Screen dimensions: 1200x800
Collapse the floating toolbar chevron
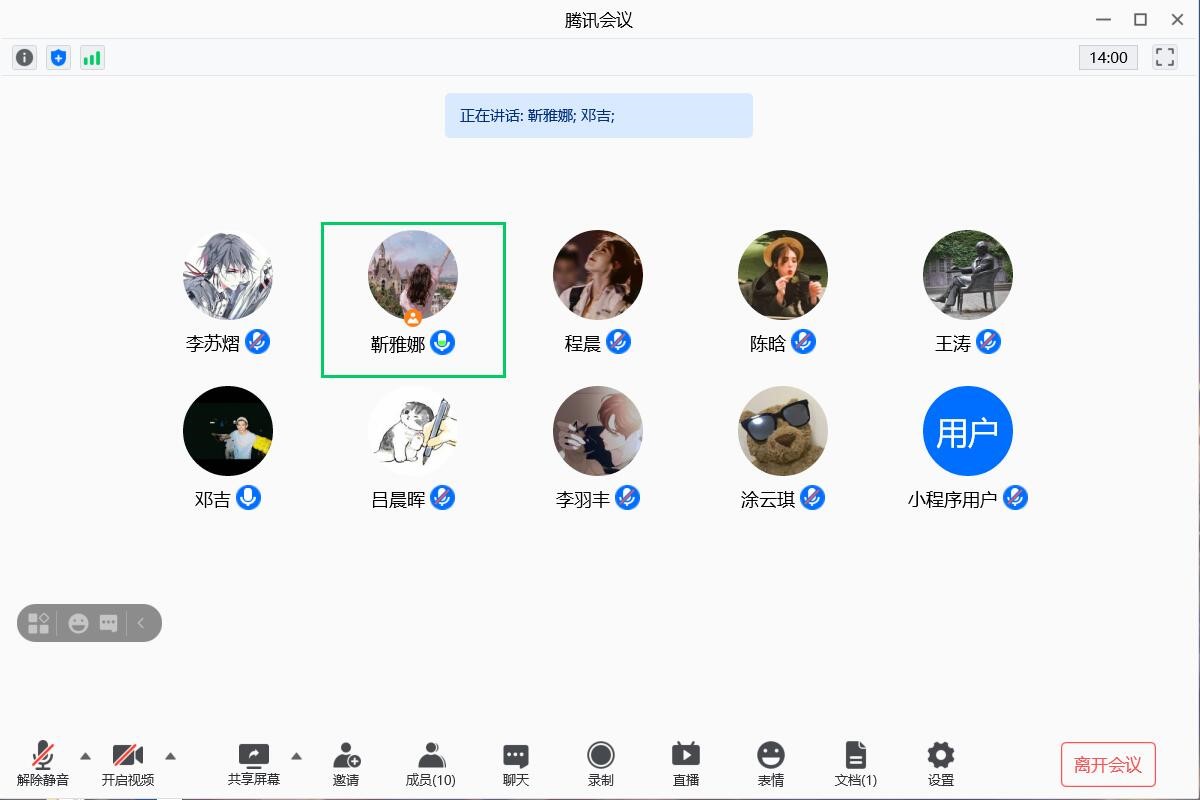[x=141, y=623]
